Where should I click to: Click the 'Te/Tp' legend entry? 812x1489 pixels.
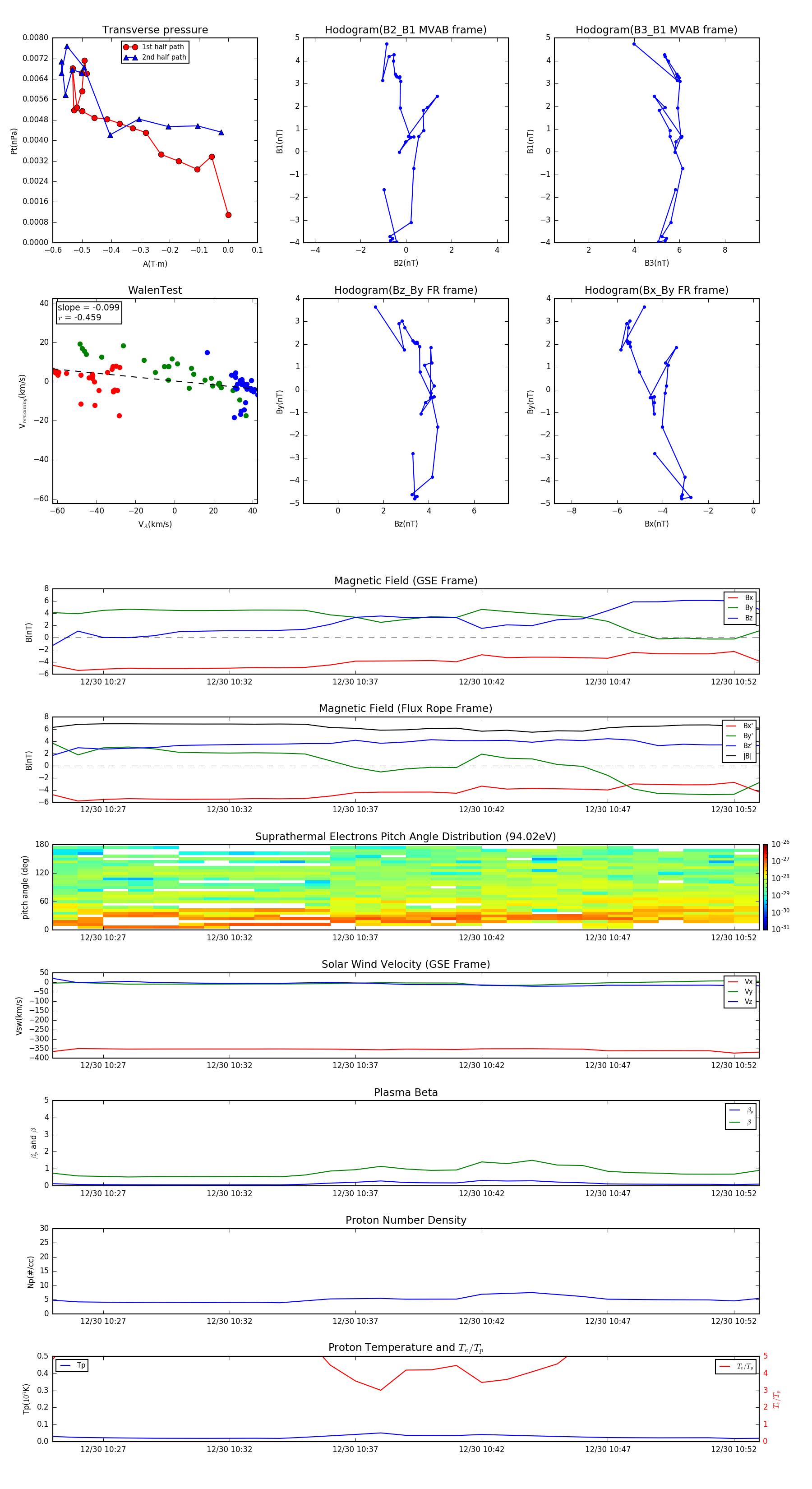736,1367
